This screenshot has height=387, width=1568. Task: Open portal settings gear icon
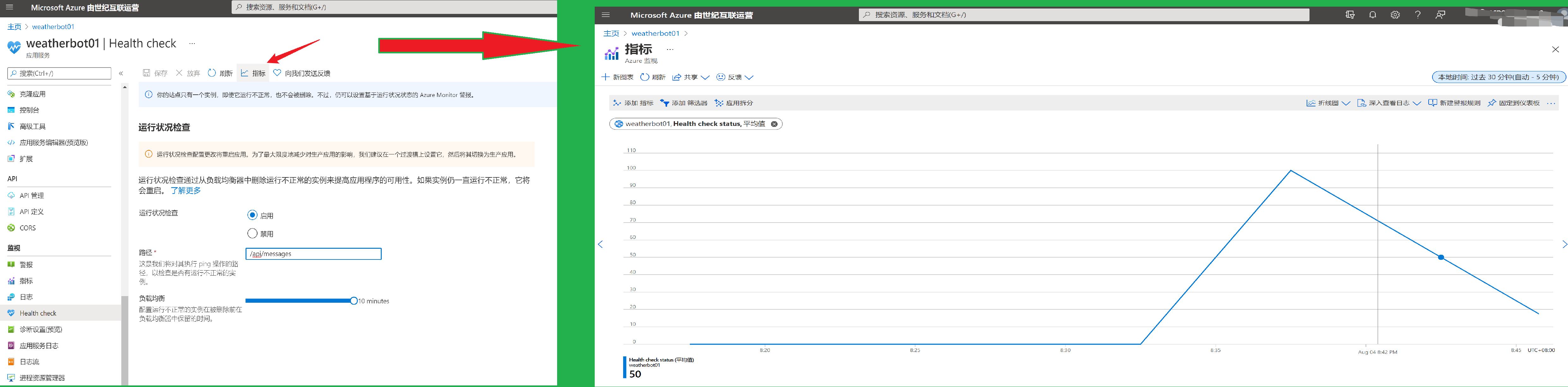coord(1395,15)
